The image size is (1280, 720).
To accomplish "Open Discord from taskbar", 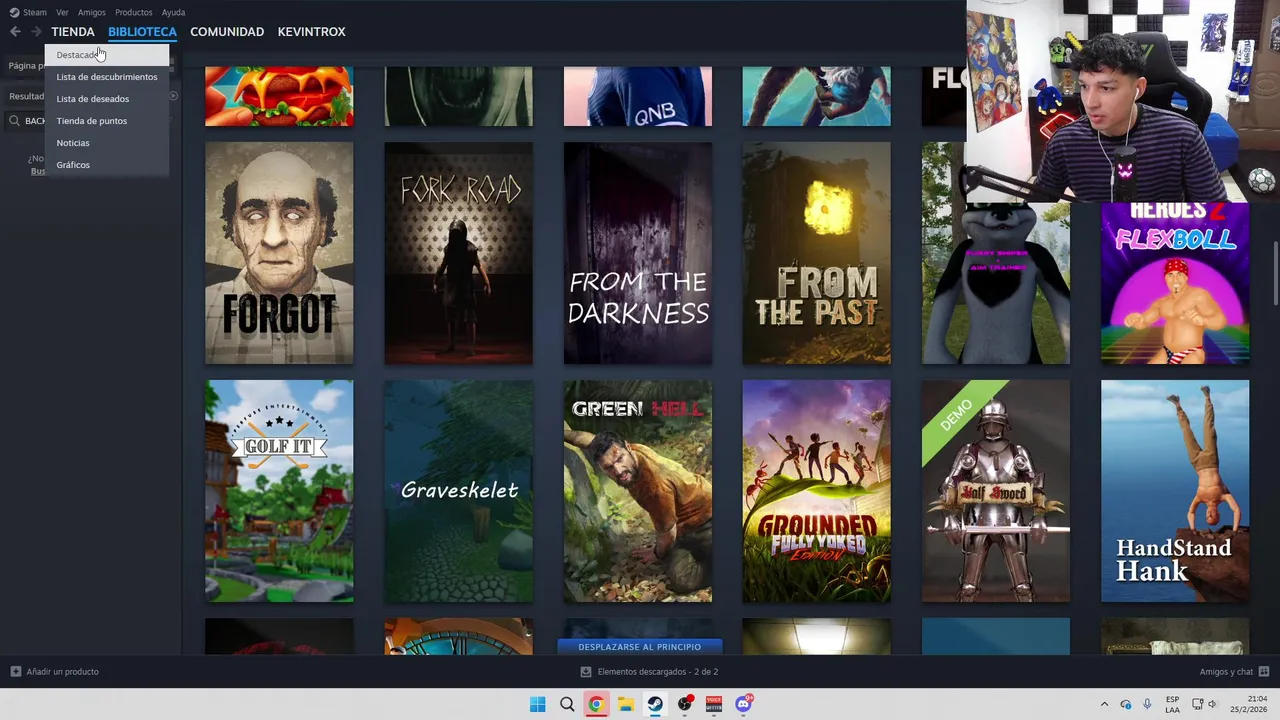I will (743, 704).
